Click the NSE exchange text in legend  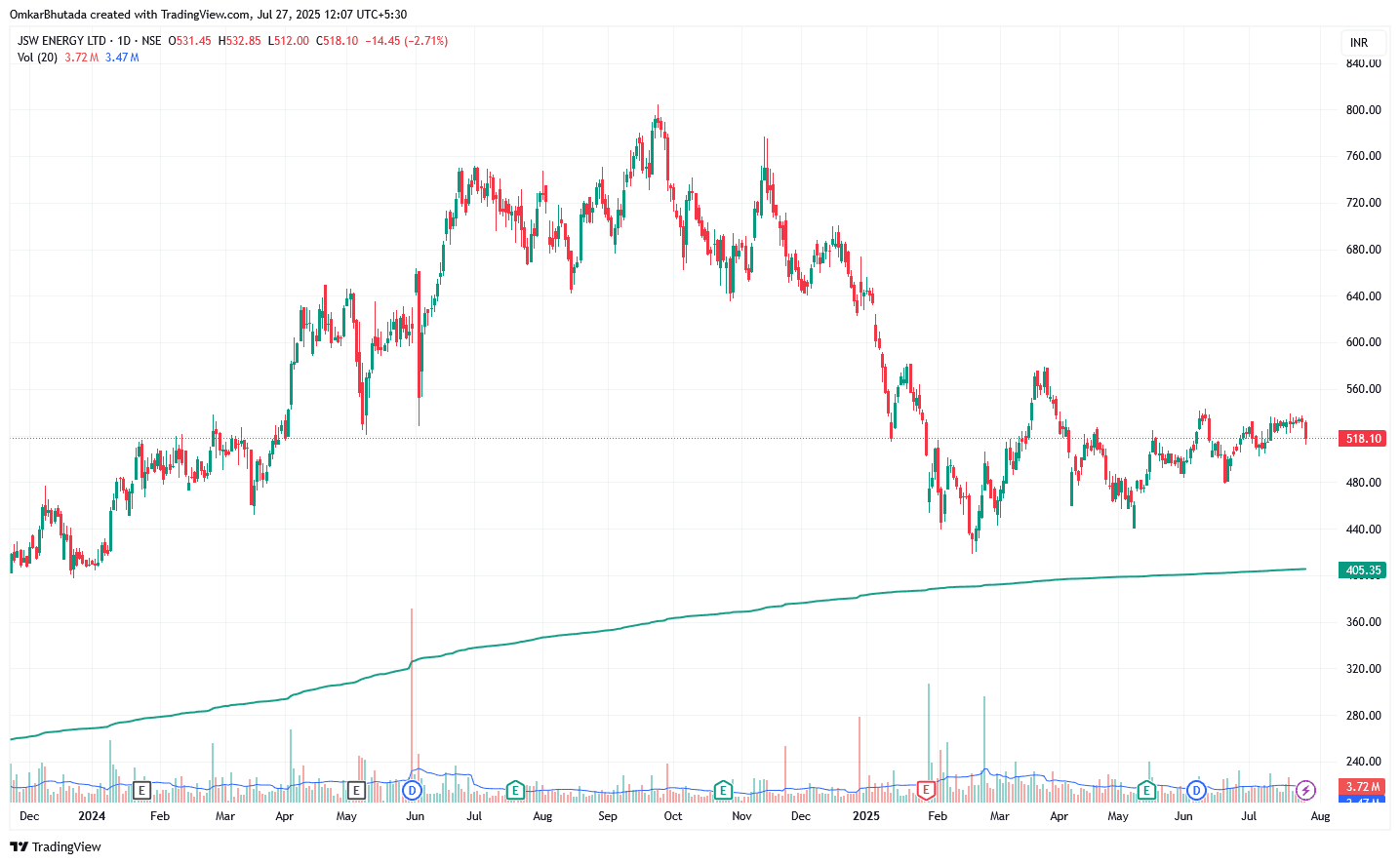pyautogui.click(x=151, y=41)
